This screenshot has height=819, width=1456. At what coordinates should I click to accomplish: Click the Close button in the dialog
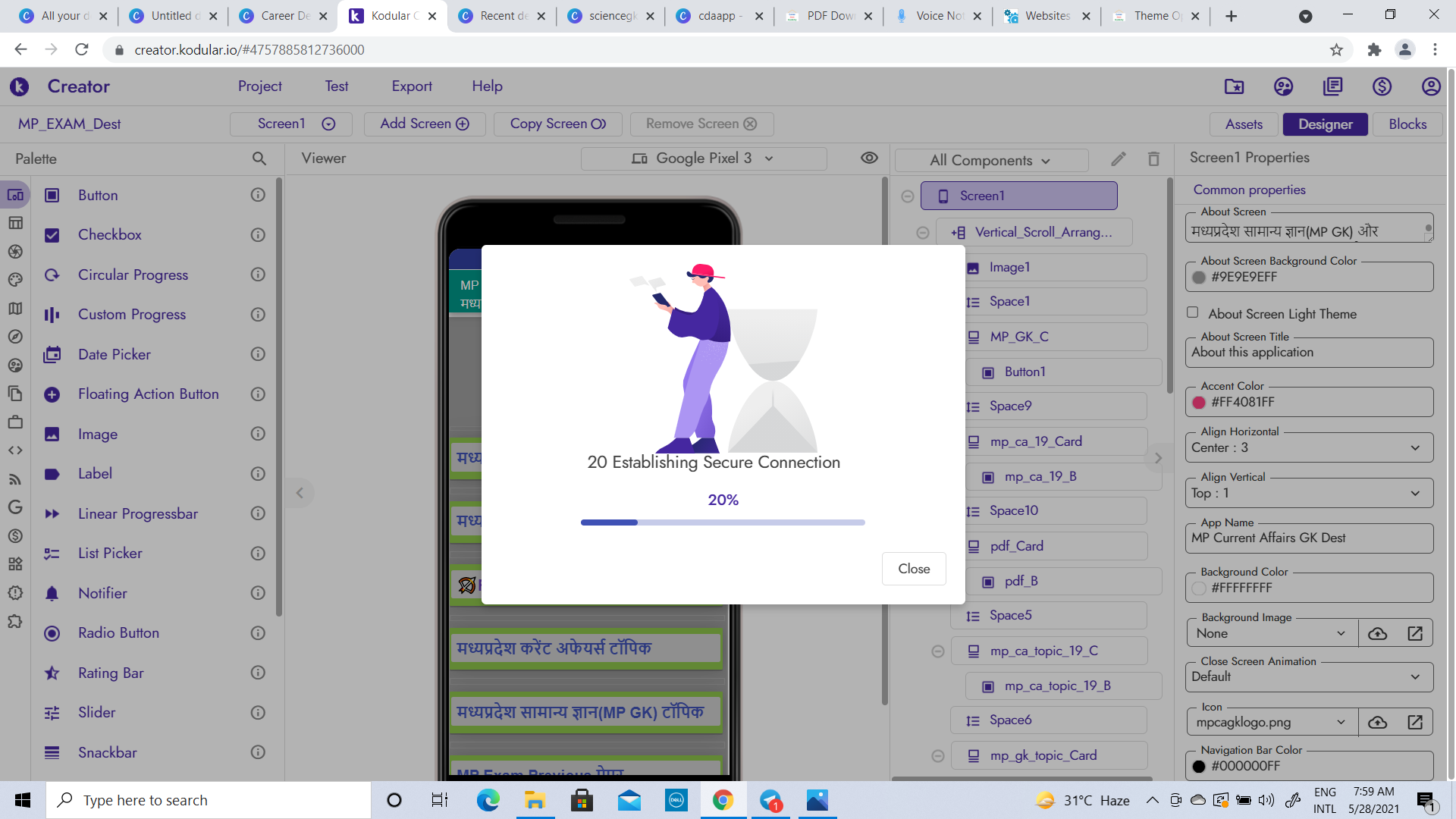click(x=914, y=569)
